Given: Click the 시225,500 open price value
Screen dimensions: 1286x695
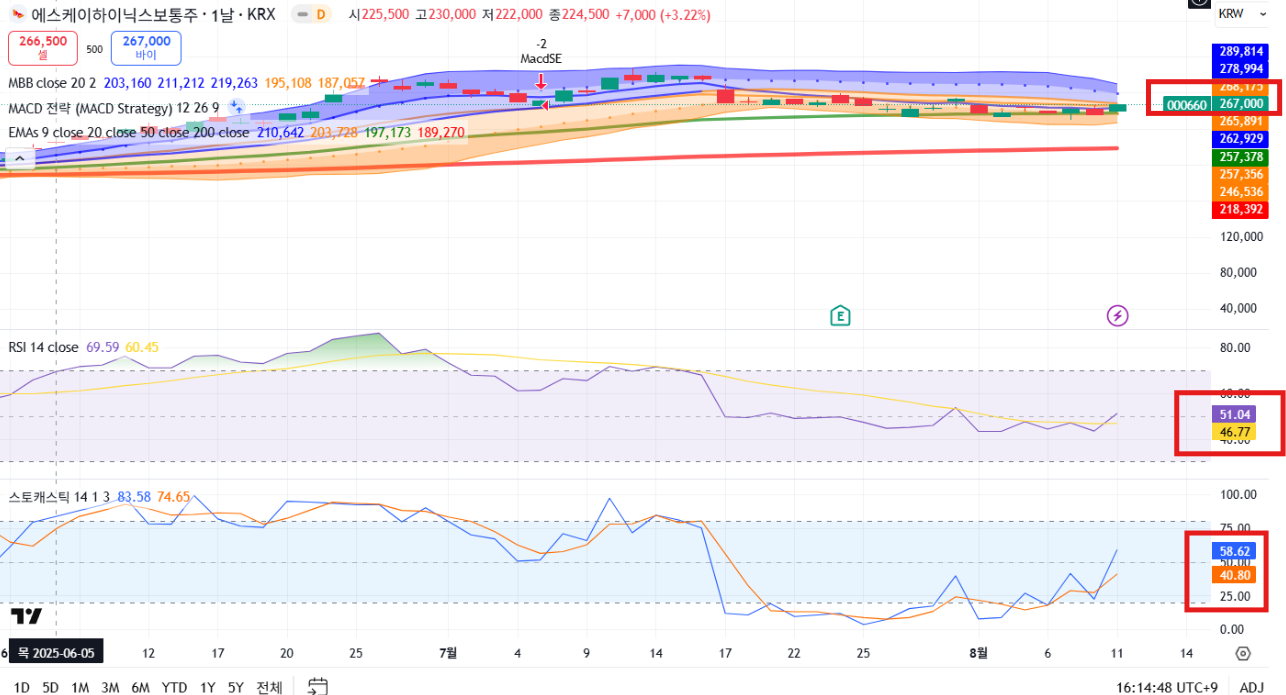Looking at the screenshot, I should (x=378, y=15).
